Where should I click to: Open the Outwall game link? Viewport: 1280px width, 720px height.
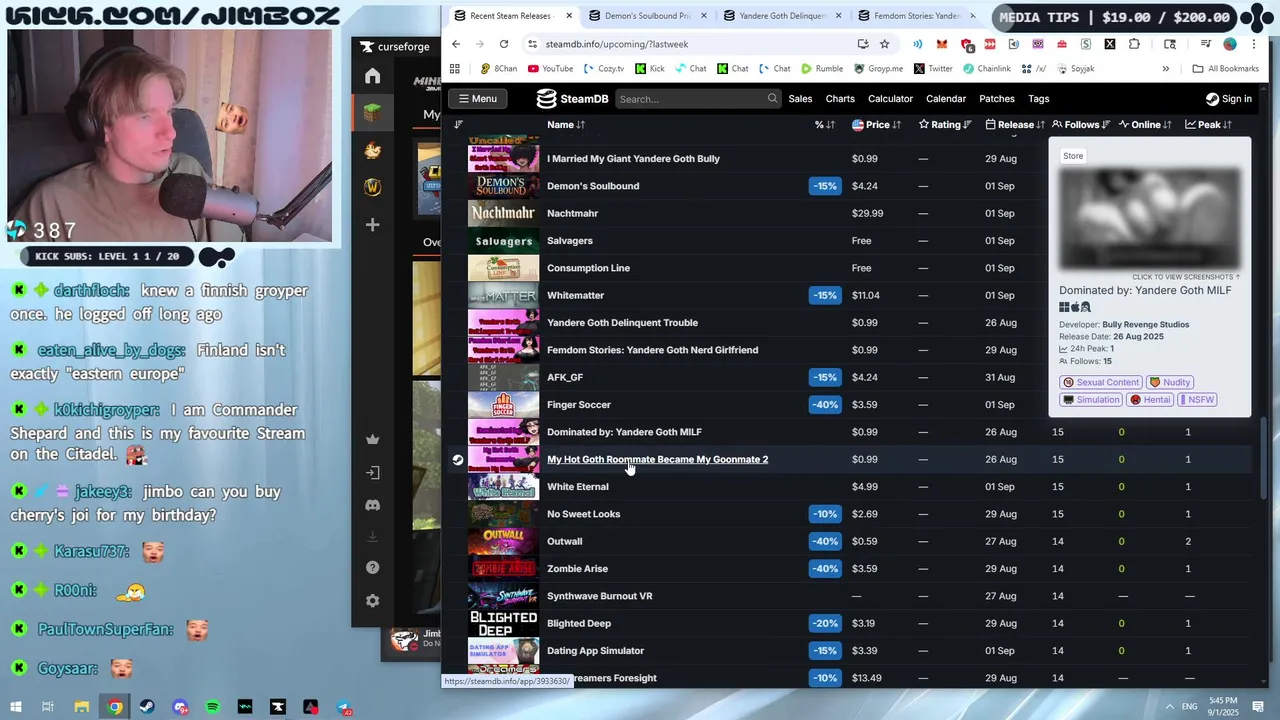[564, 541]
